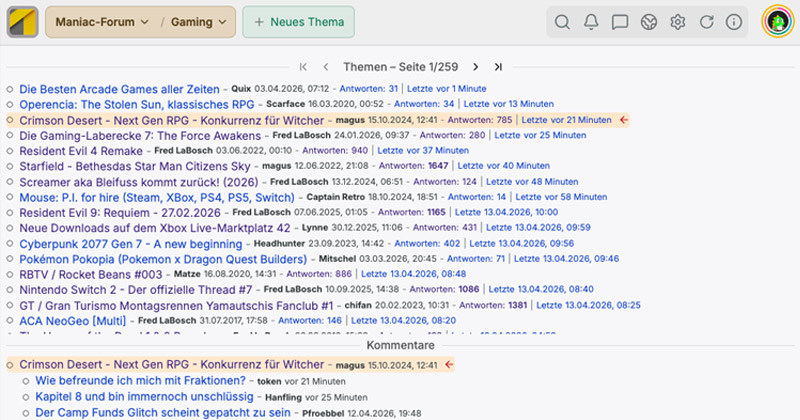Open Operencia: The Stolen Sun thread

[x=137, y=104]
